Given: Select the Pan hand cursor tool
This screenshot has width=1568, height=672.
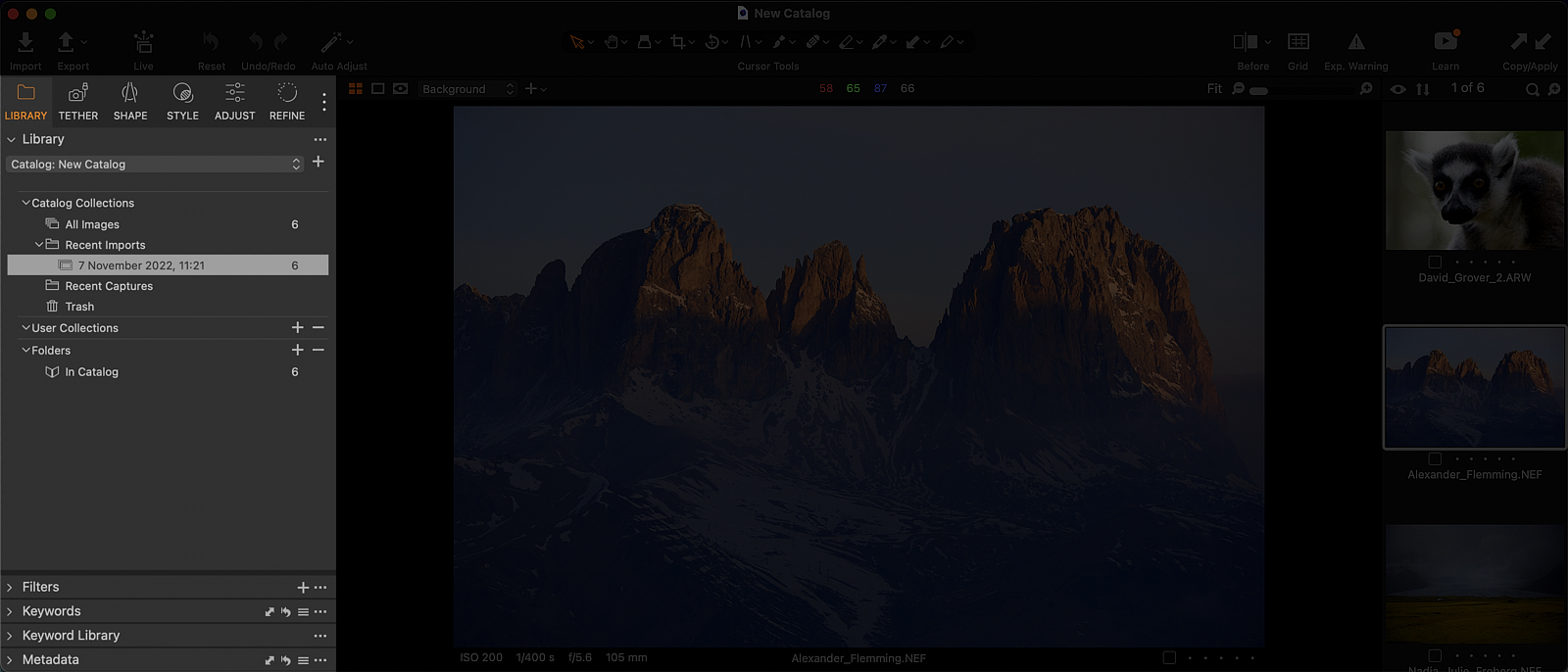Looking at the screenshot, I should coord(612,42).
